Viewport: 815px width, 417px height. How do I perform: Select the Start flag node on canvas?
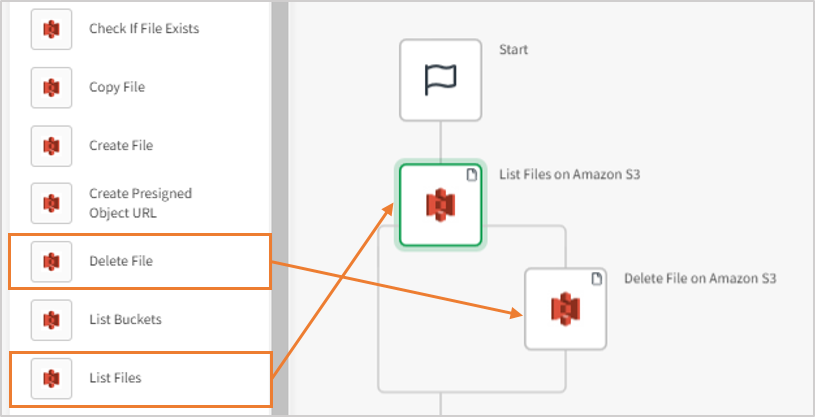440,81
